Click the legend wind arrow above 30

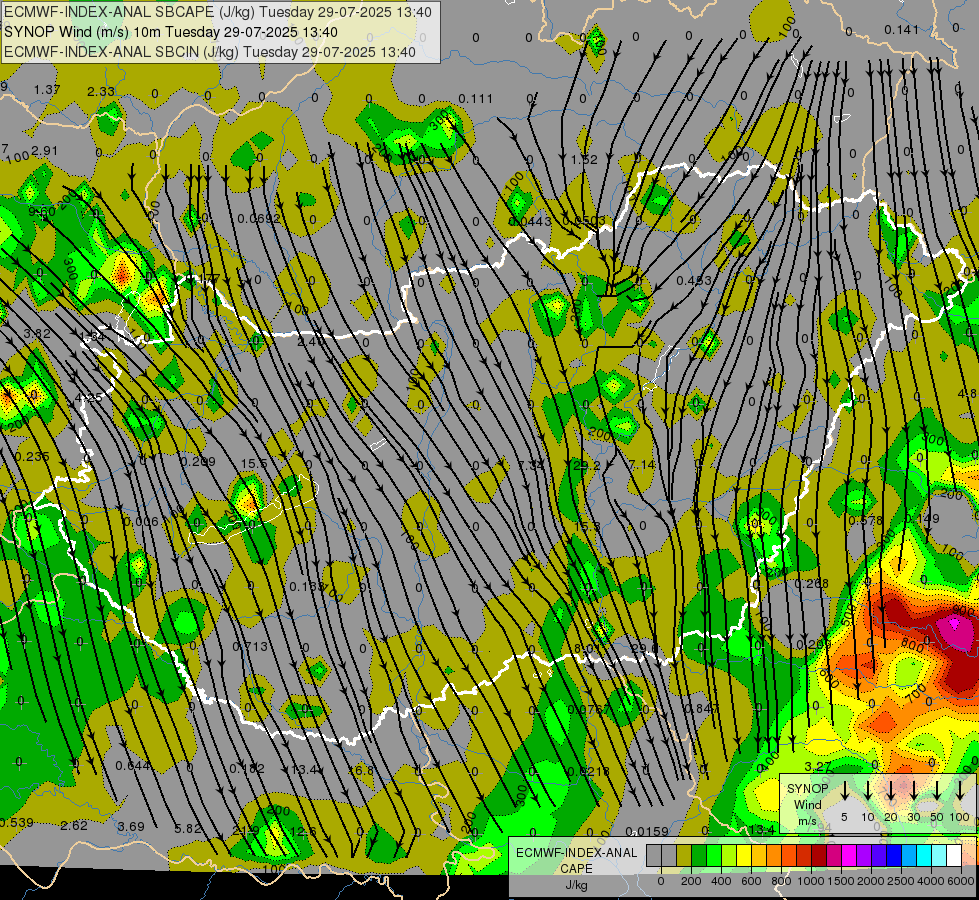[x=914, y=791]
